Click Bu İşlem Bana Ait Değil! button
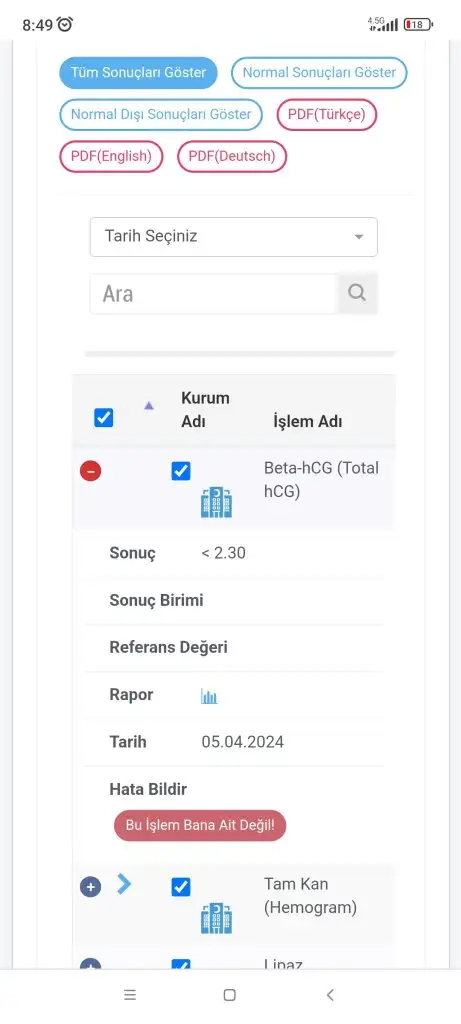461x1024 pixels. tap(200, 825)
